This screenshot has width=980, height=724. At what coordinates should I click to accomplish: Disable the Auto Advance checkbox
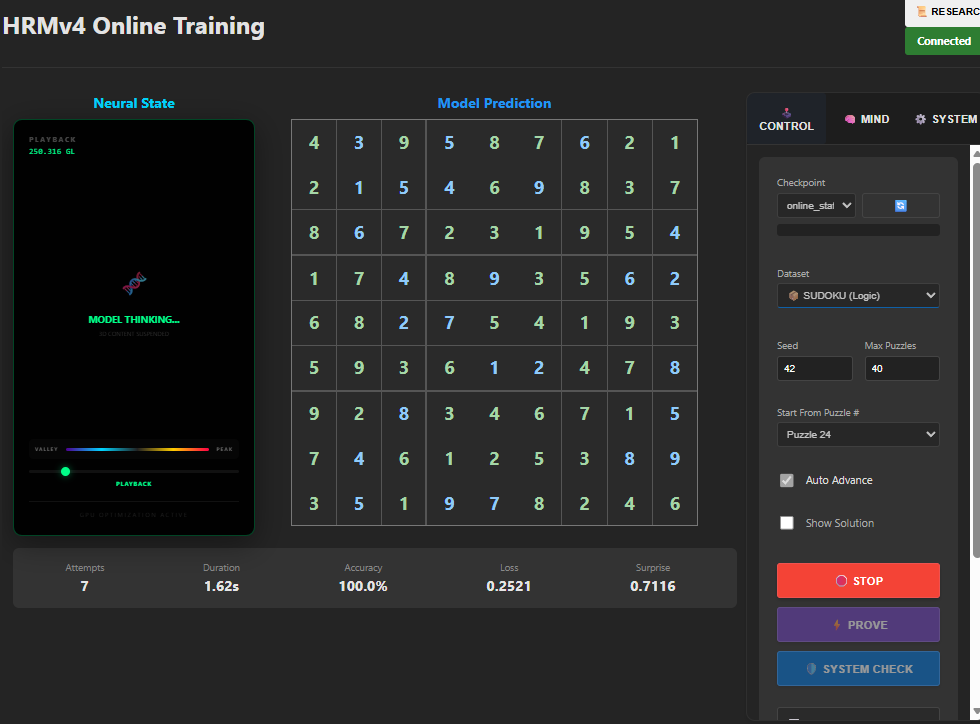click(787, 480)
